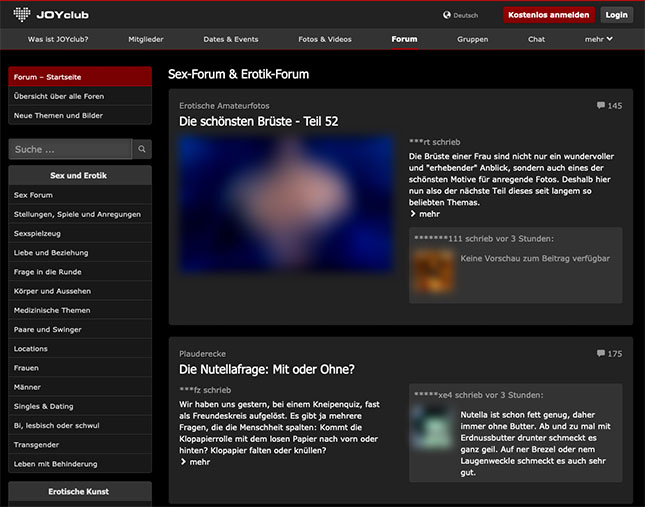
Task: Click '***rt schrieb' author text
Action: [434, 142]
